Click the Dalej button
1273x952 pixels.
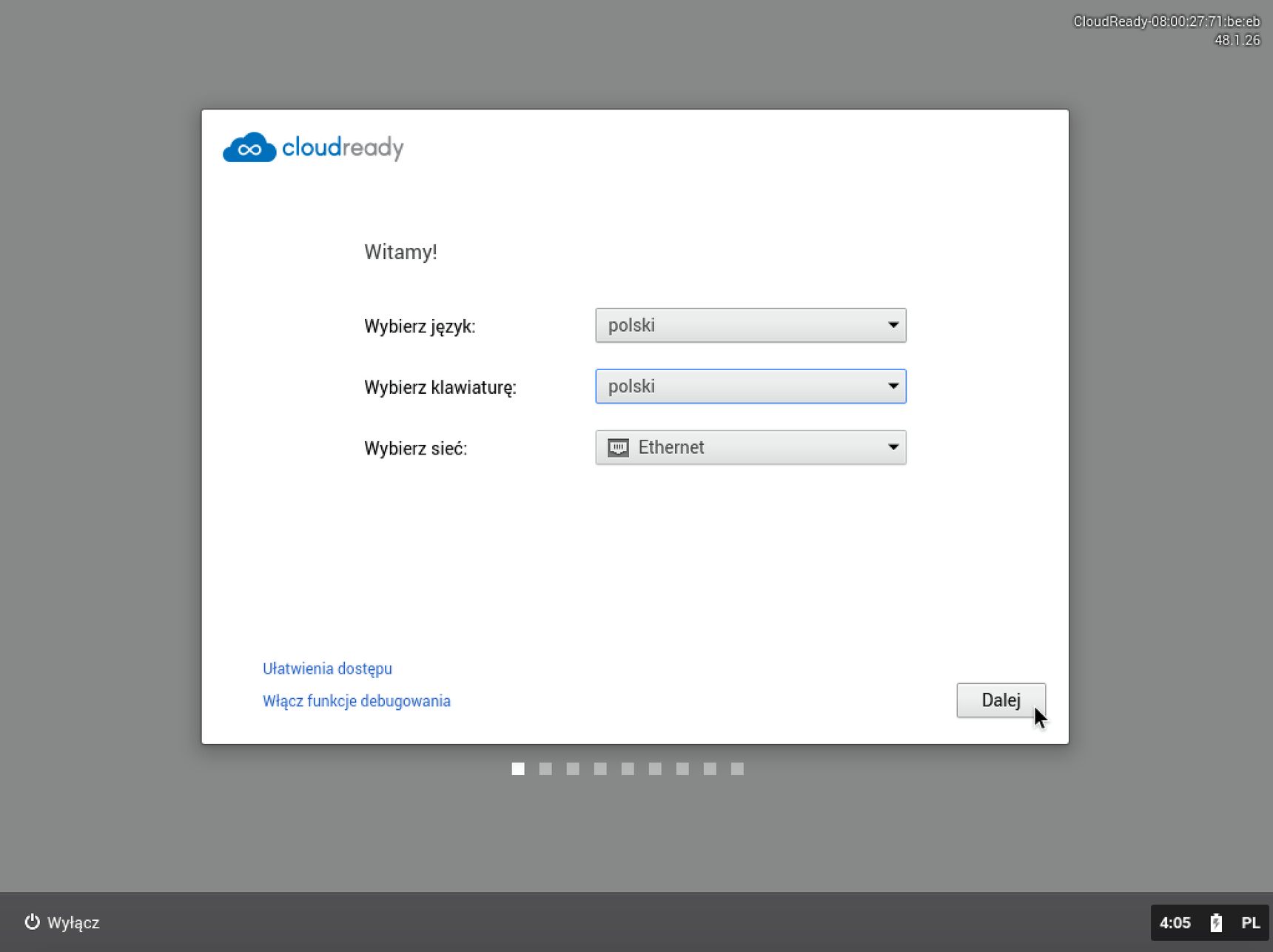[1001, 700]
